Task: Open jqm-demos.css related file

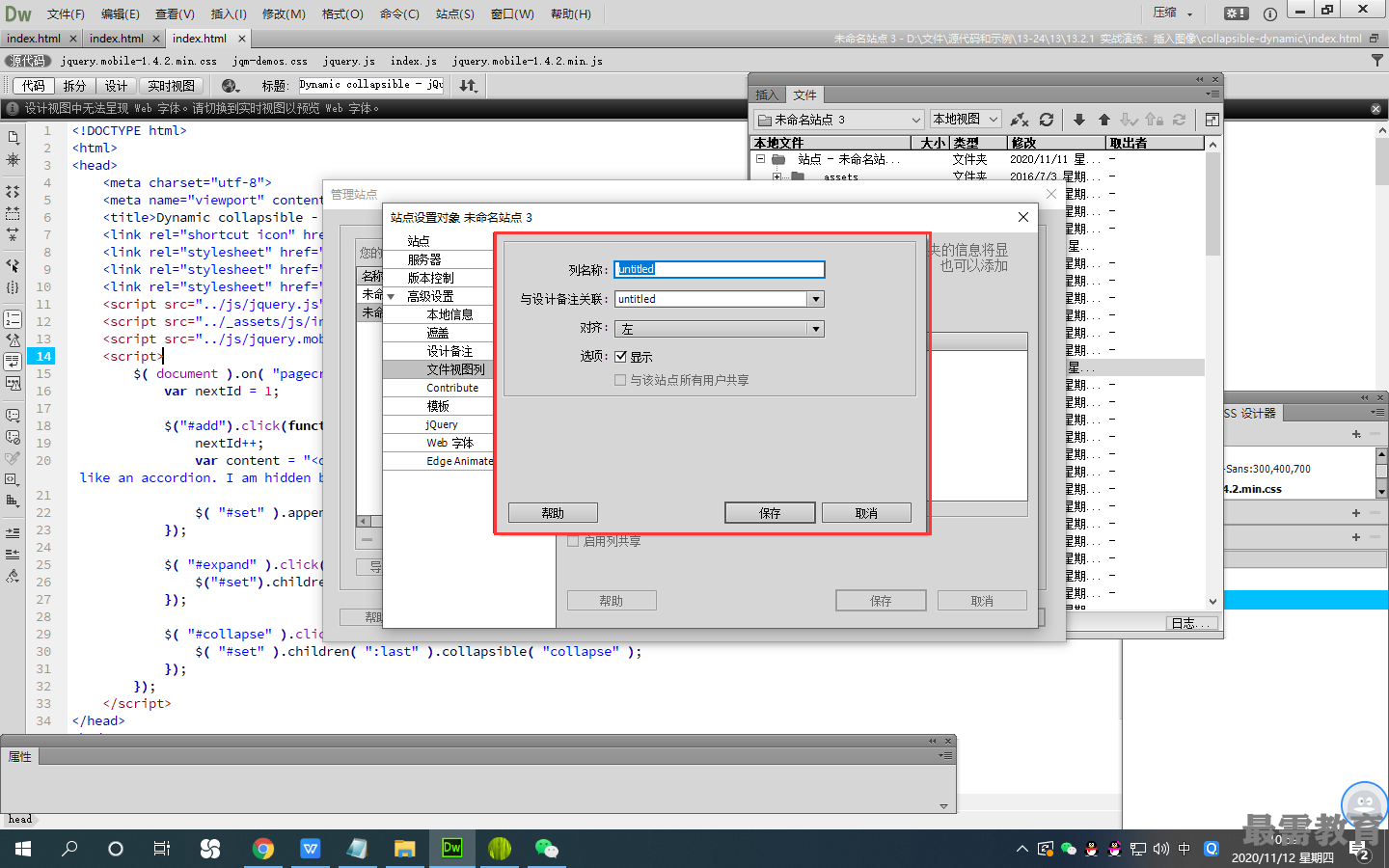Action: pos(270,61)
